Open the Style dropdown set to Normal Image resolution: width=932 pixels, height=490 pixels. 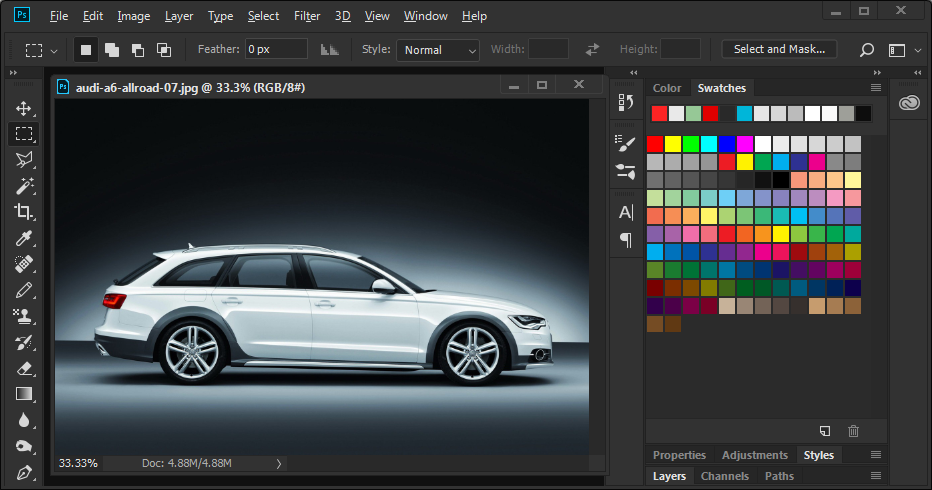(x=438, y=50)
